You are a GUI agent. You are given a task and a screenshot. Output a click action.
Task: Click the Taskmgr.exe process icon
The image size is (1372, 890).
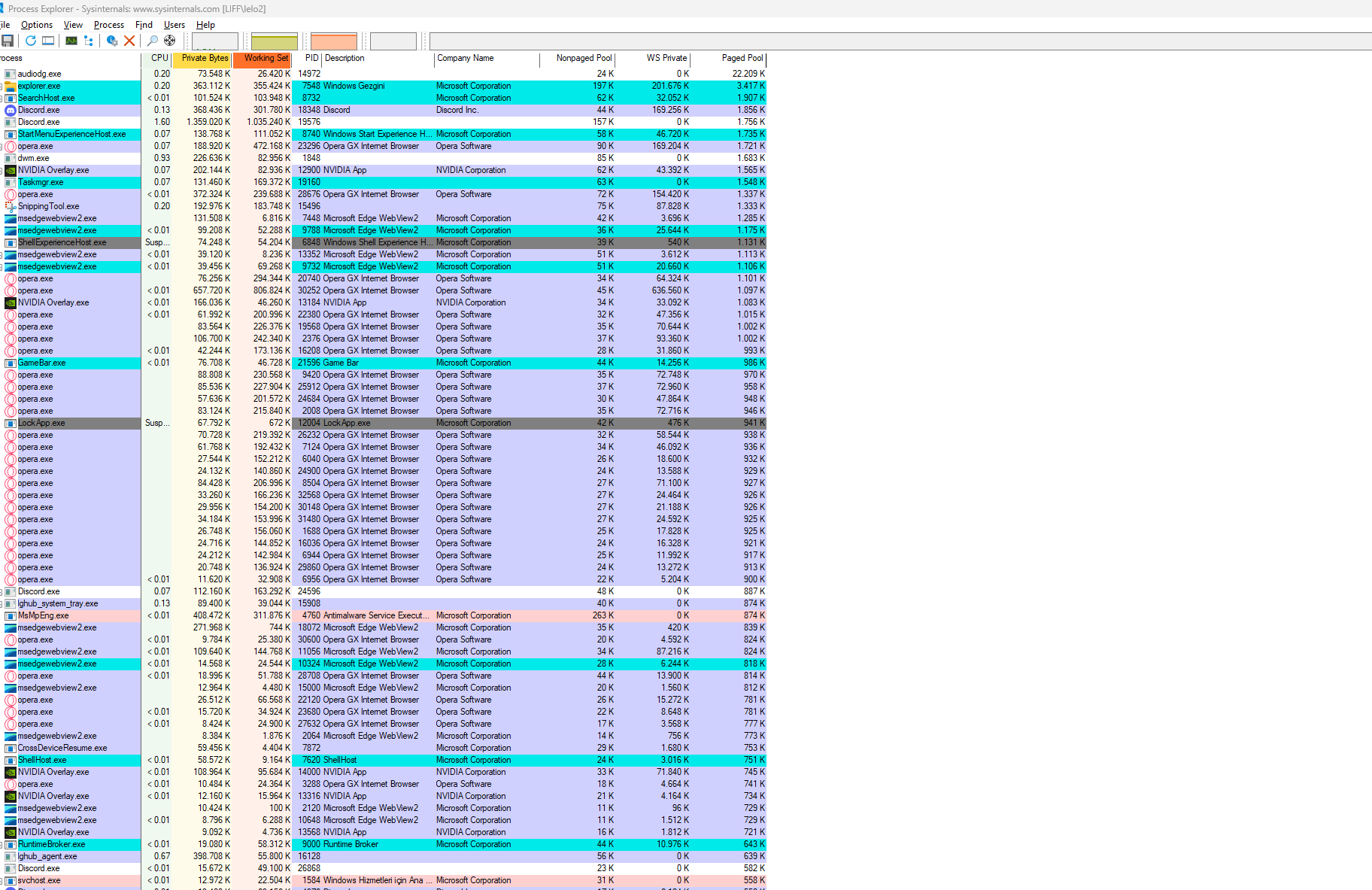point(11,182)
